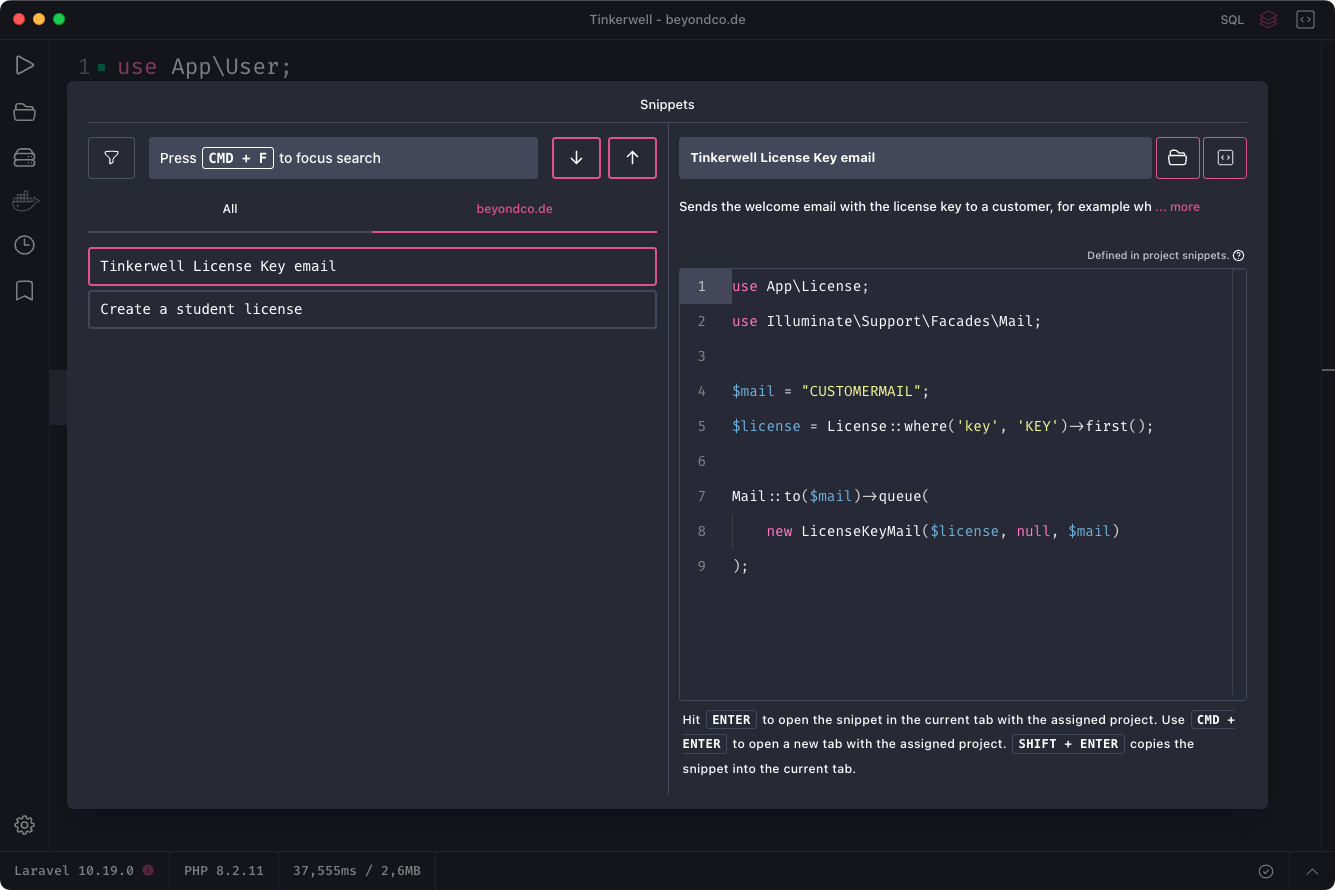Click the code brackets icon in title bar
The image size is (1335, 890).
[x=1305, y=19]
